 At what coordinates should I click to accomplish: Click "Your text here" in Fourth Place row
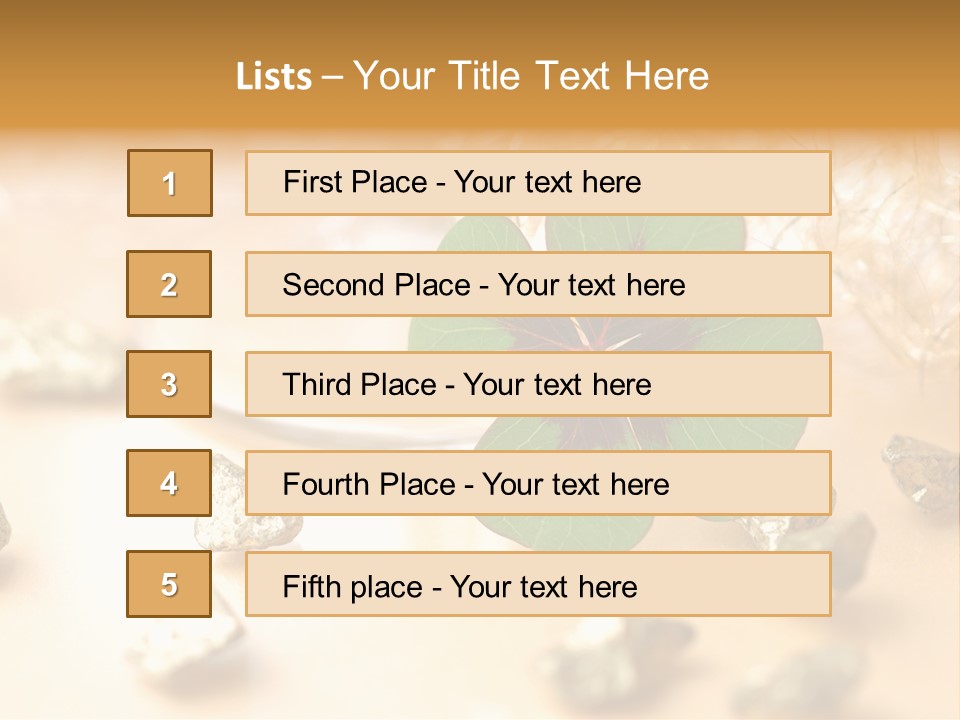point(575,485)
